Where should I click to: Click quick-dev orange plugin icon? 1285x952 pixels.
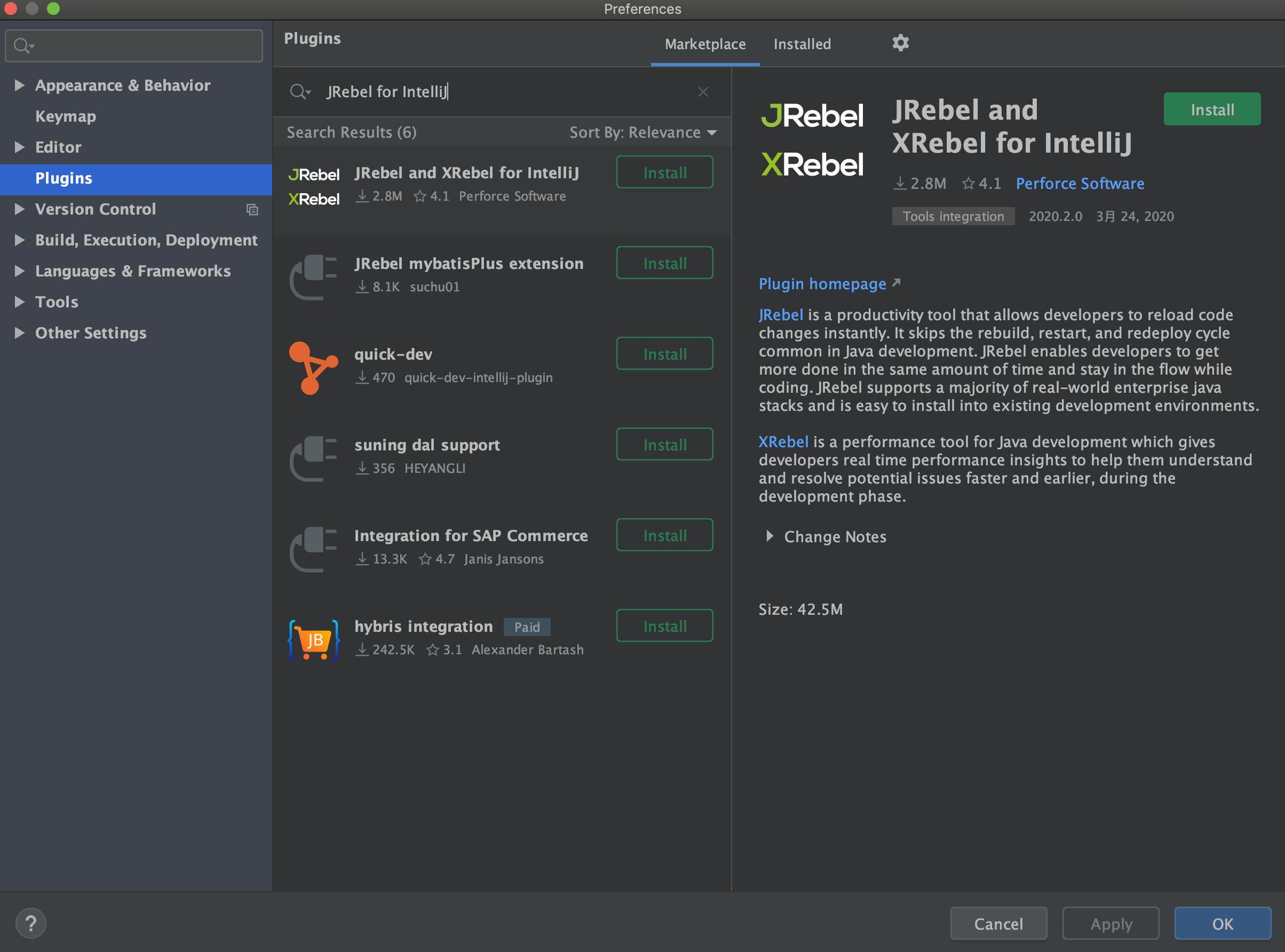[x=313, y=368]
